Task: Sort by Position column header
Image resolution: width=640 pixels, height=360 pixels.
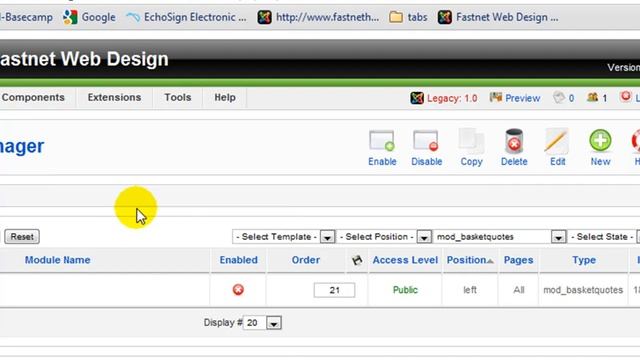Action: [x=470, y=260]
